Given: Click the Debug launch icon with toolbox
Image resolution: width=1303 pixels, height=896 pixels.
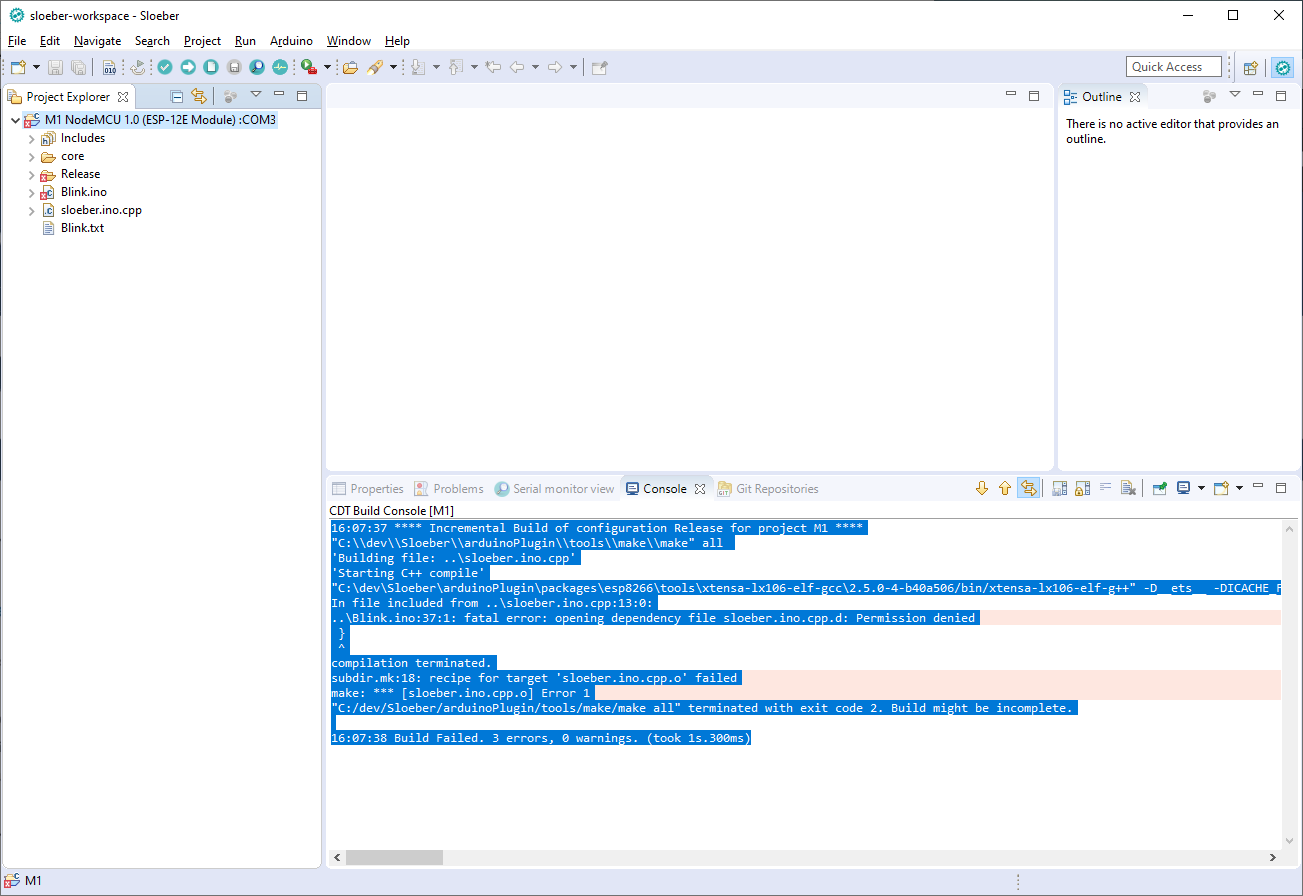Looking at the screenshot, I should coord(309,67).
